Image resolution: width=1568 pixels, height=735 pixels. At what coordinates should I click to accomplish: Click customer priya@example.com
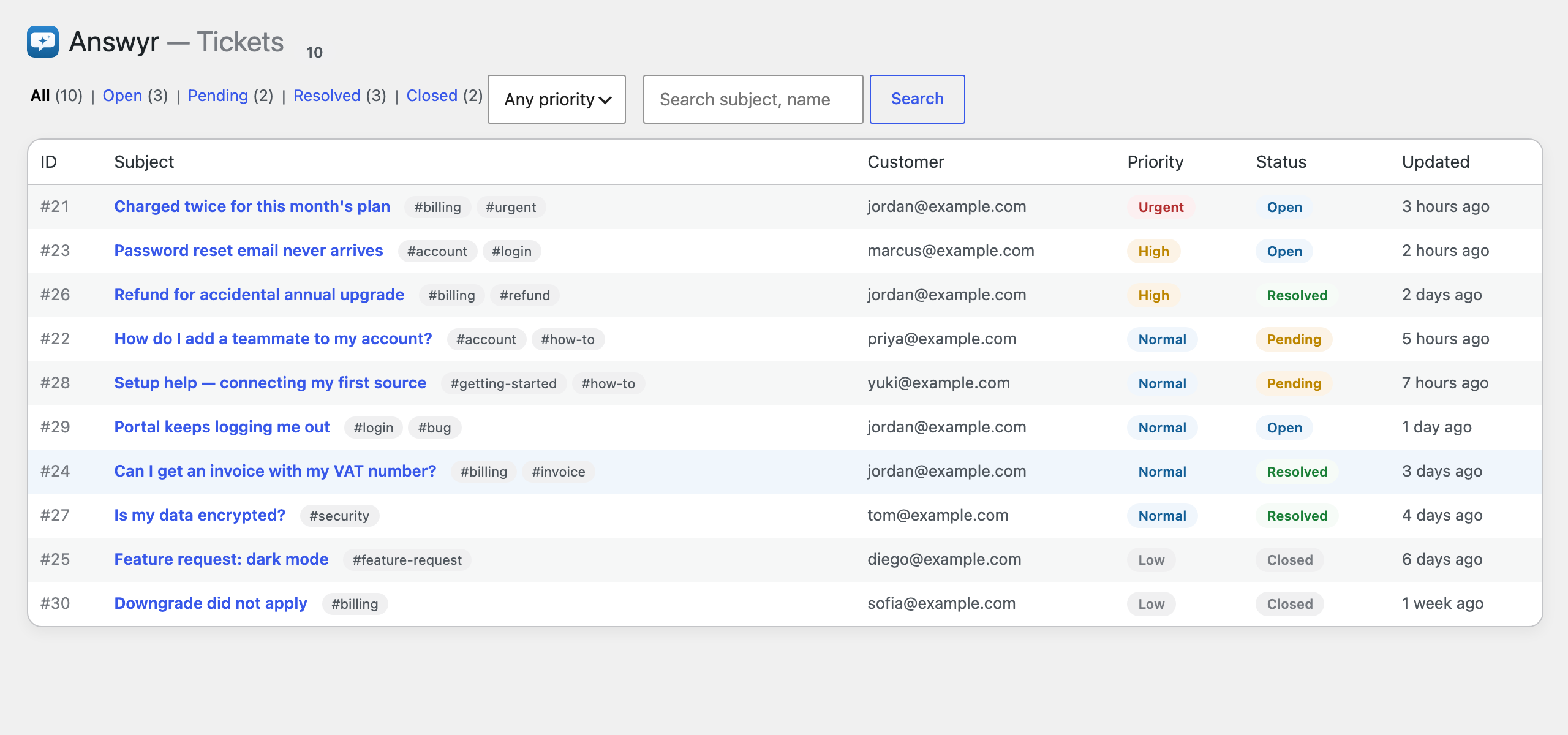point(941,339)
